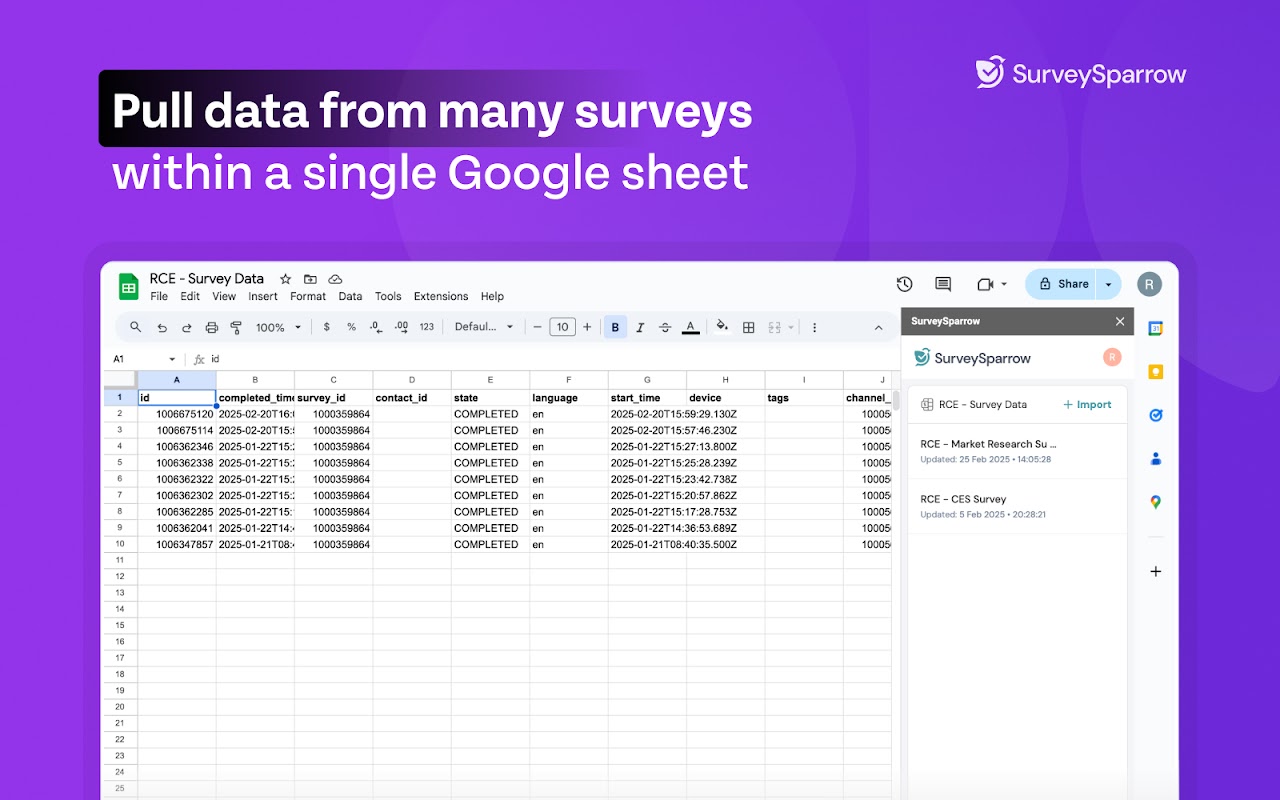This screenshot has width=1280, height=800.
Task: Click the formula bar containing id
Action: tap(550, 359)
